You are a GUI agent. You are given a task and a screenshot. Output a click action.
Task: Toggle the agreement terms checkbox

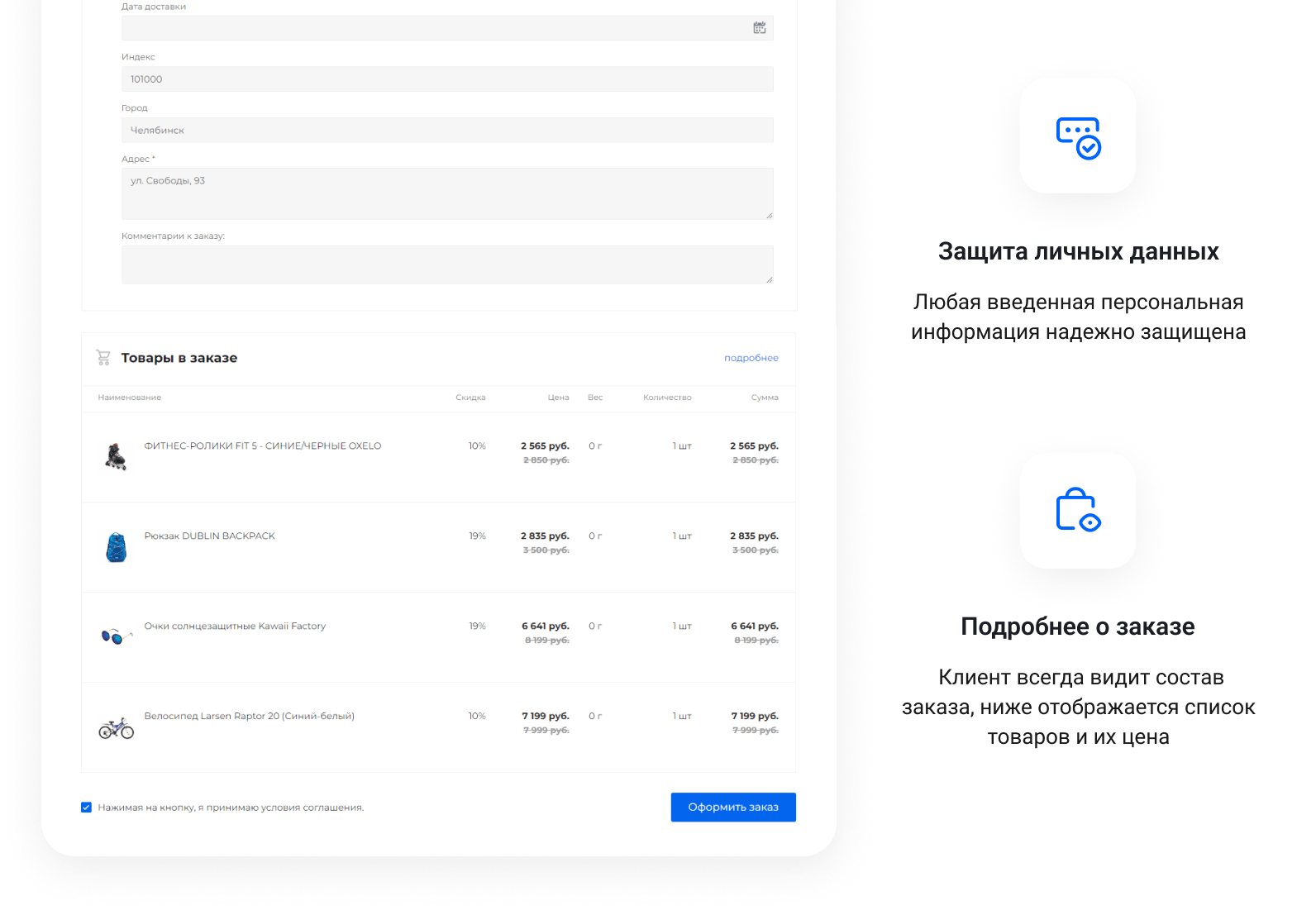pos(86,808)
